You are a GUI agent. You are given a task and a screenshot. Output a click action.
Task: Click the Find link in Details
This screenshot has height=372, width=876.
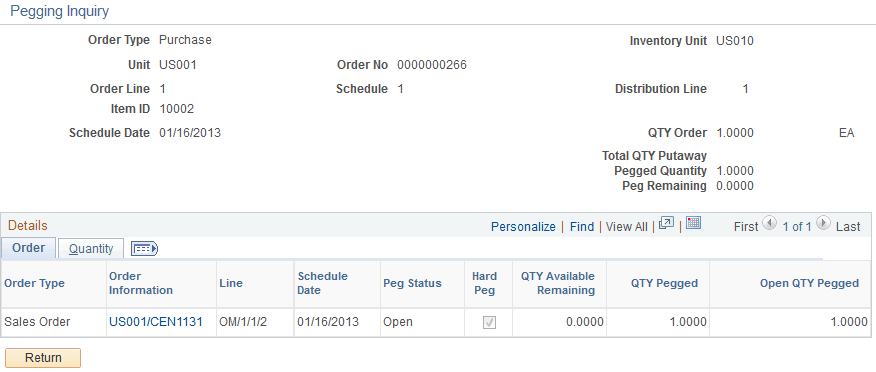click(x=582, y=226)
